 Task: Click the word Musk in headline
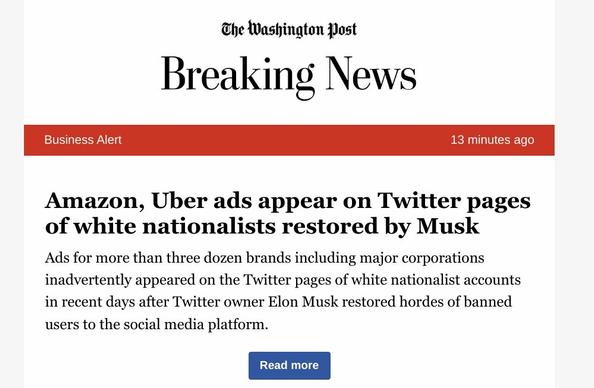click(x=448, y=226)
